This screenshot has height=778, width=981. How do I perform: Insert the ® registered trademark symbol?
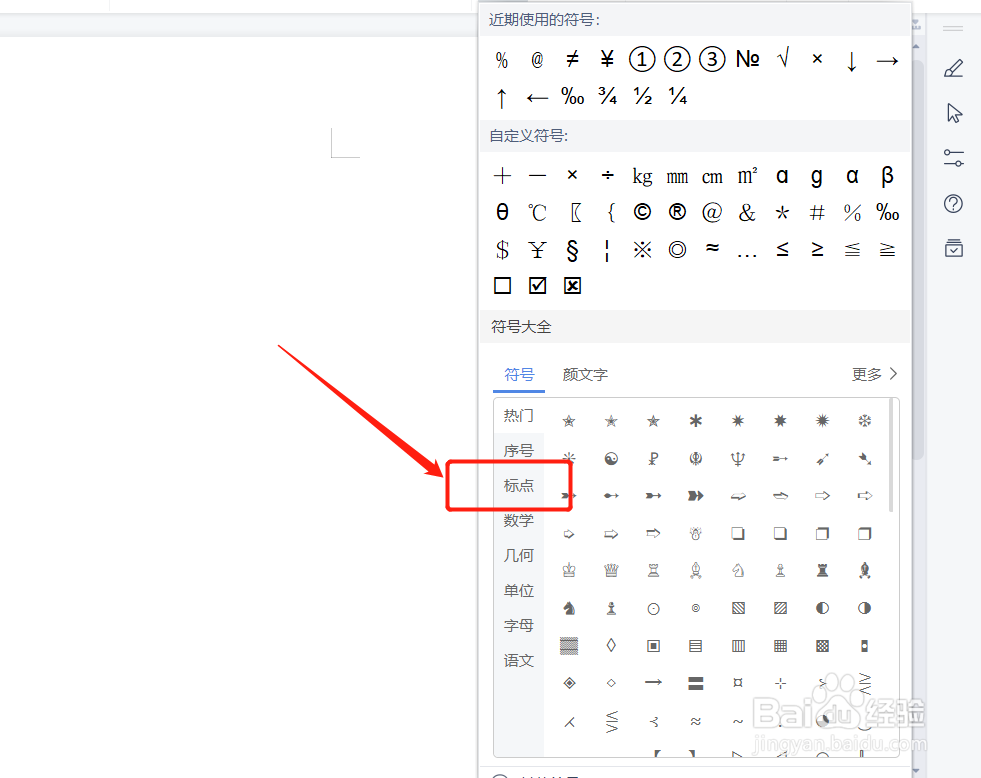tap(677, 212)
